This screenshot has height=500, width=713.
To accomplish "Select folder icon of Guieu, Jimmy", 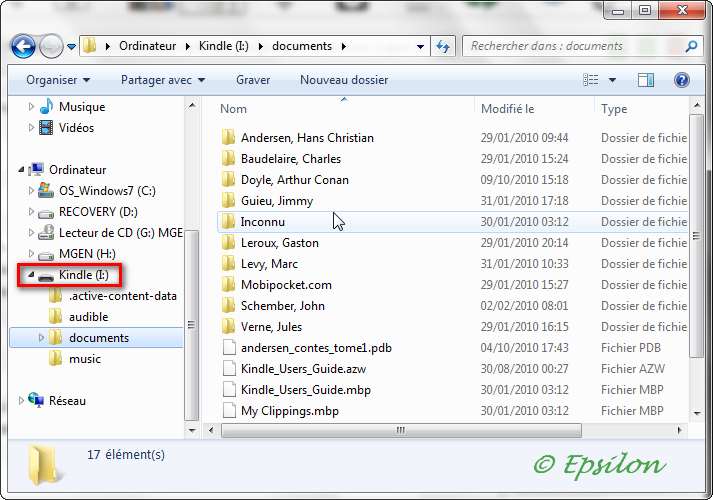I will click(x=229, y=200).
